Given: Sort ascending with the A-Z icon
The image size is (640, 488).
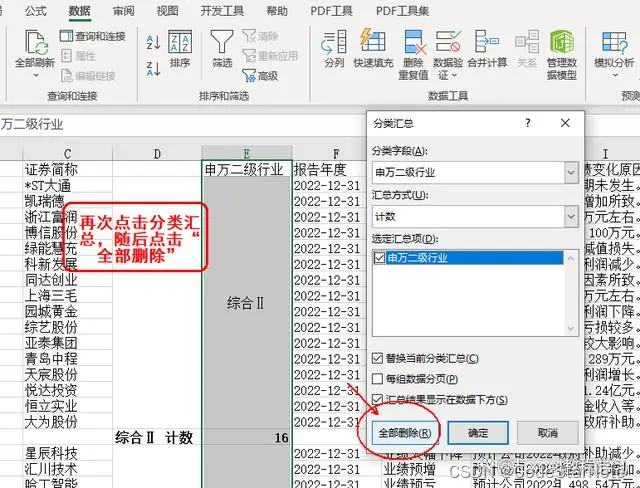Looking at the screenshot, I should click(x=153, y=42).
